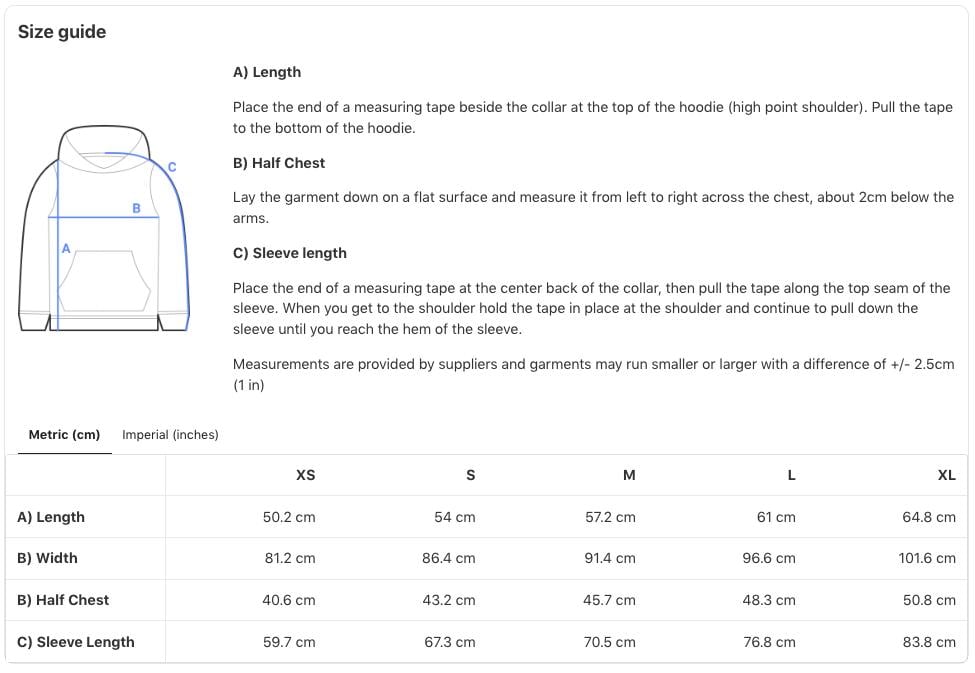Click the B) Half Chest row label
The height and width of the screenshot is (673, 975).
(63, 600)
